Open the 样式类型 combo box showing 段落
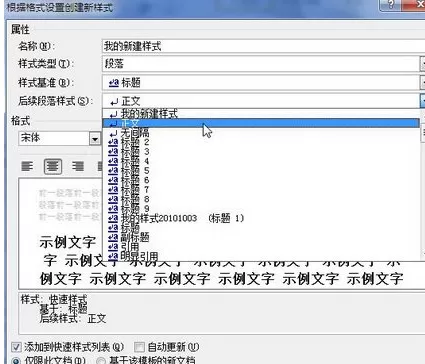 point(263,64)
